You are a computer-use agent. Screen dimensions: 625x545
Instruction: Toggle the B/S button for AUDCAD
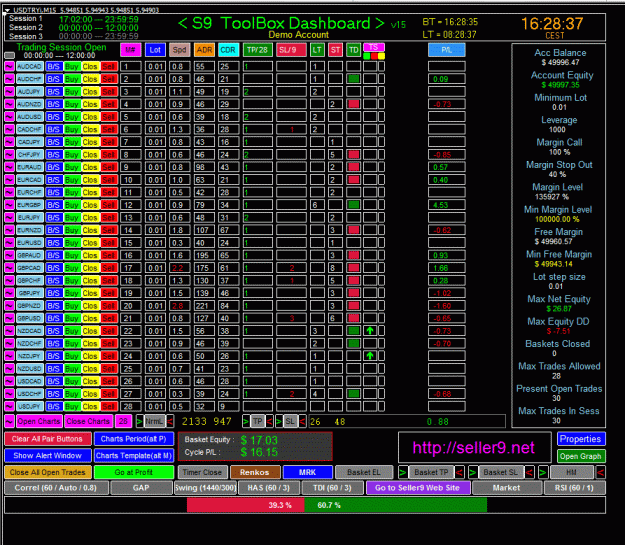pos(53,66)
